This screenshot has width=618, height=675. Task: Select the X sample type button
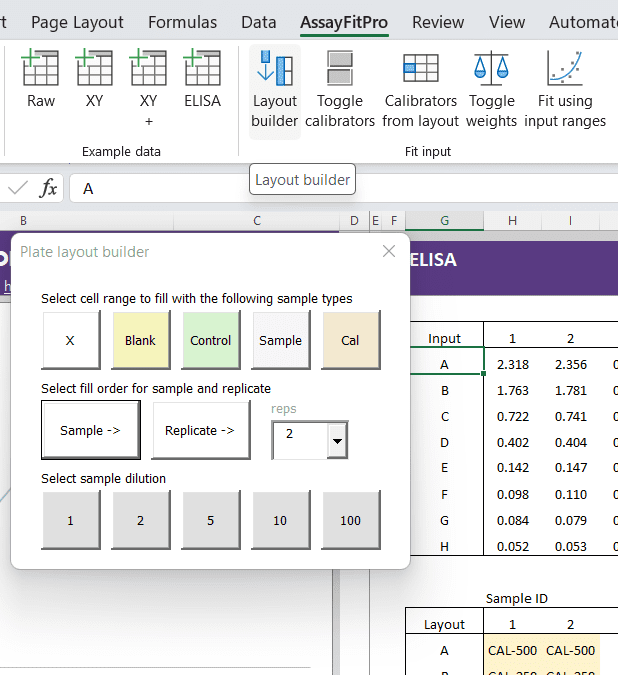click(71, 340)
